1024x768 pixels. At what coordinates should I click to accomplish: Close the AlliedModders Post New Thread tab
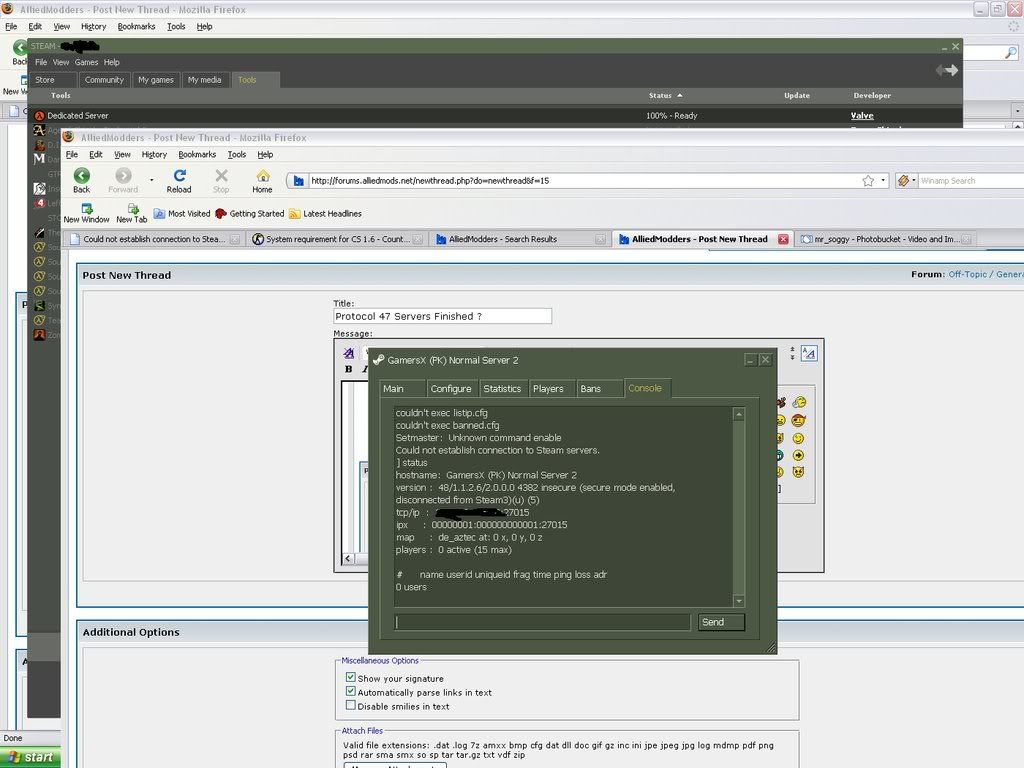[x=783, y=239]
